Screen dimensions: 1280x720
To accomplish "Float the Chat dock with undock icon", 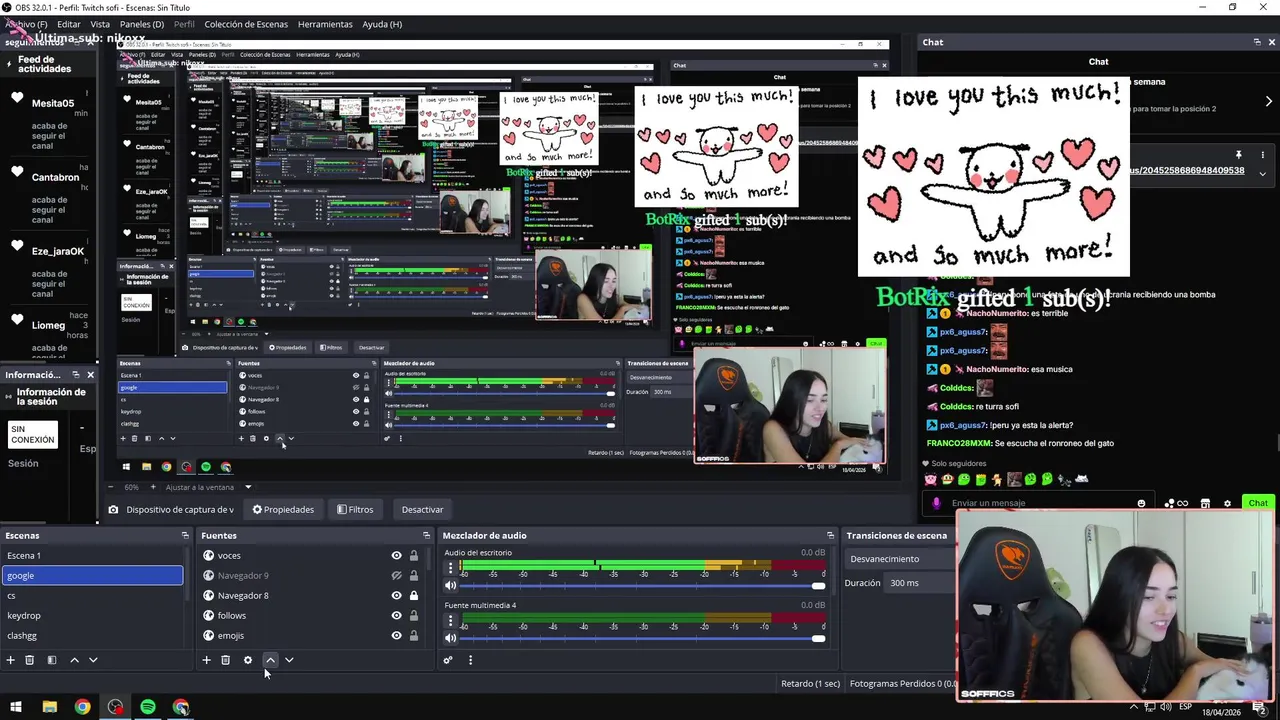I will (1257, 42).
